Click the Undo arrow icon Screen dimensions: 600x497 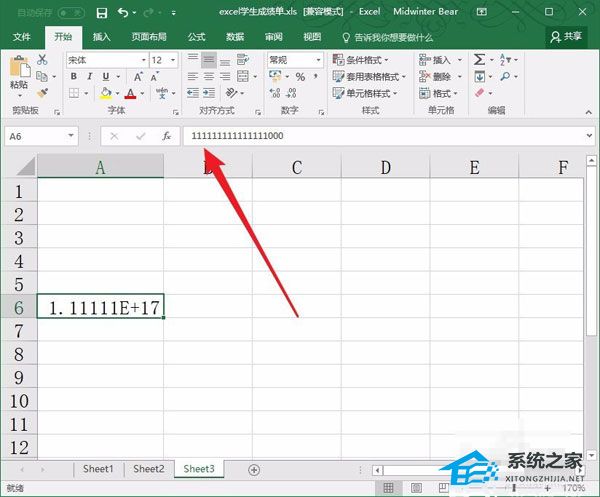click(123, 13)
